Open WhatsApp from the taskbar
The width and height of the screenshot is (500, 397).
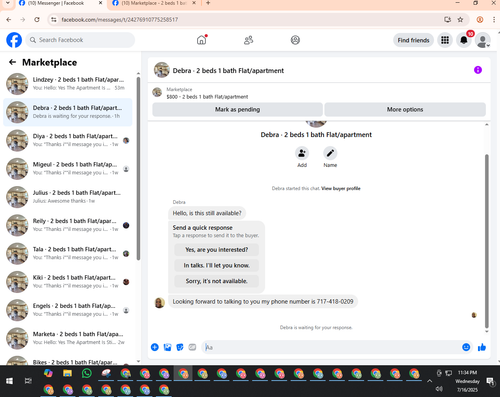pos(87,373)
